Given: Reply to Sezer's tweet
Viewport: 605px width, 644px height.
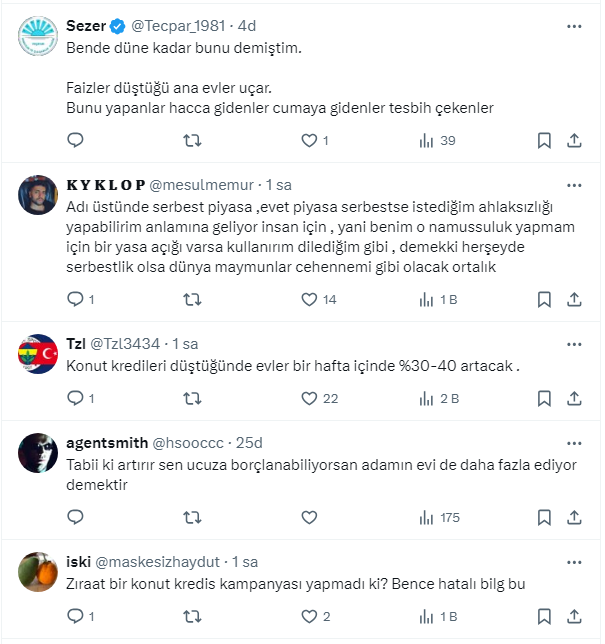Looking at the screenshot, I should point(75,141).
